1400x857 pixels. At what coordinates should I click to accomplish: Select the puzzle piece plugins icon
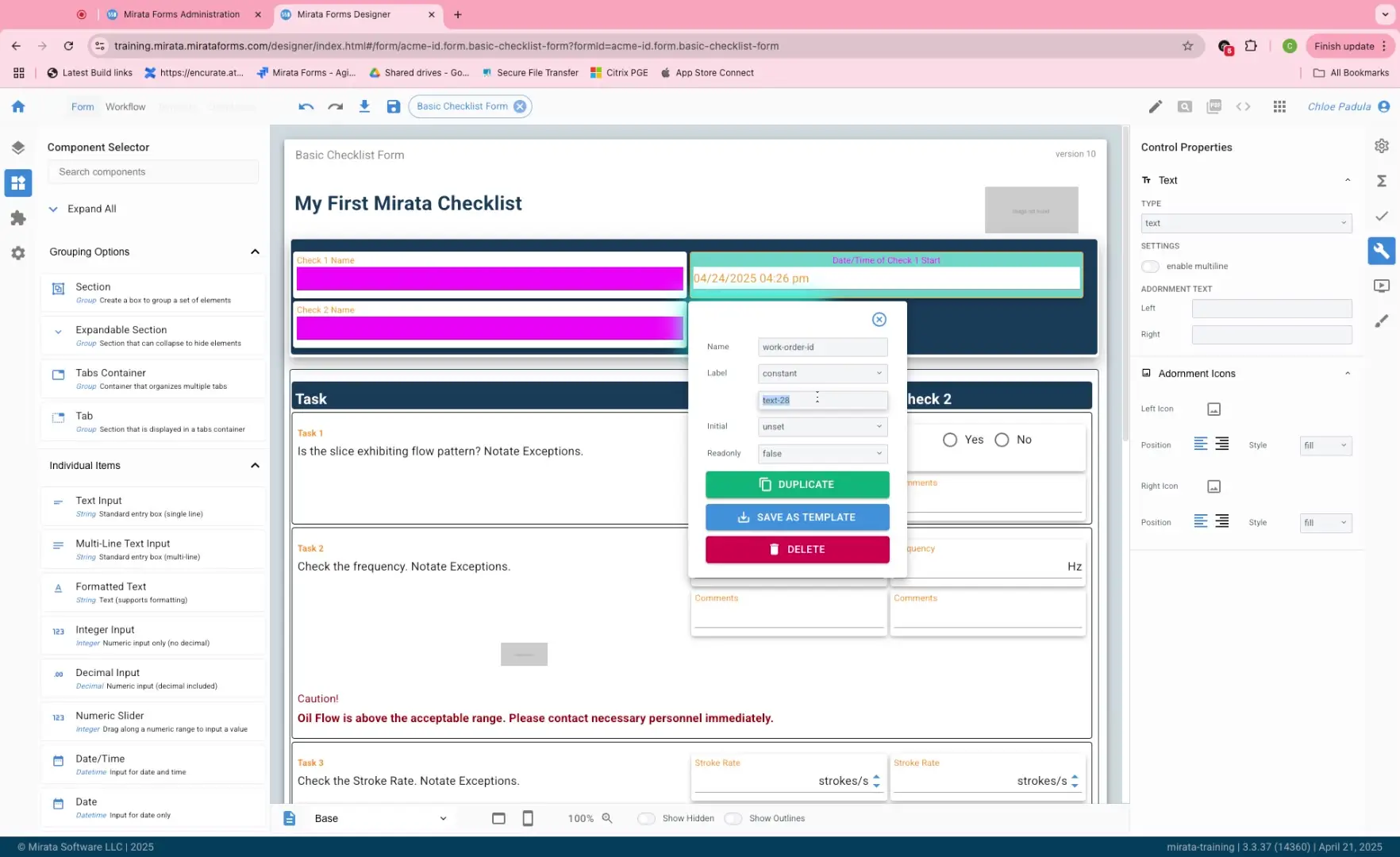(x=18, y=217)
